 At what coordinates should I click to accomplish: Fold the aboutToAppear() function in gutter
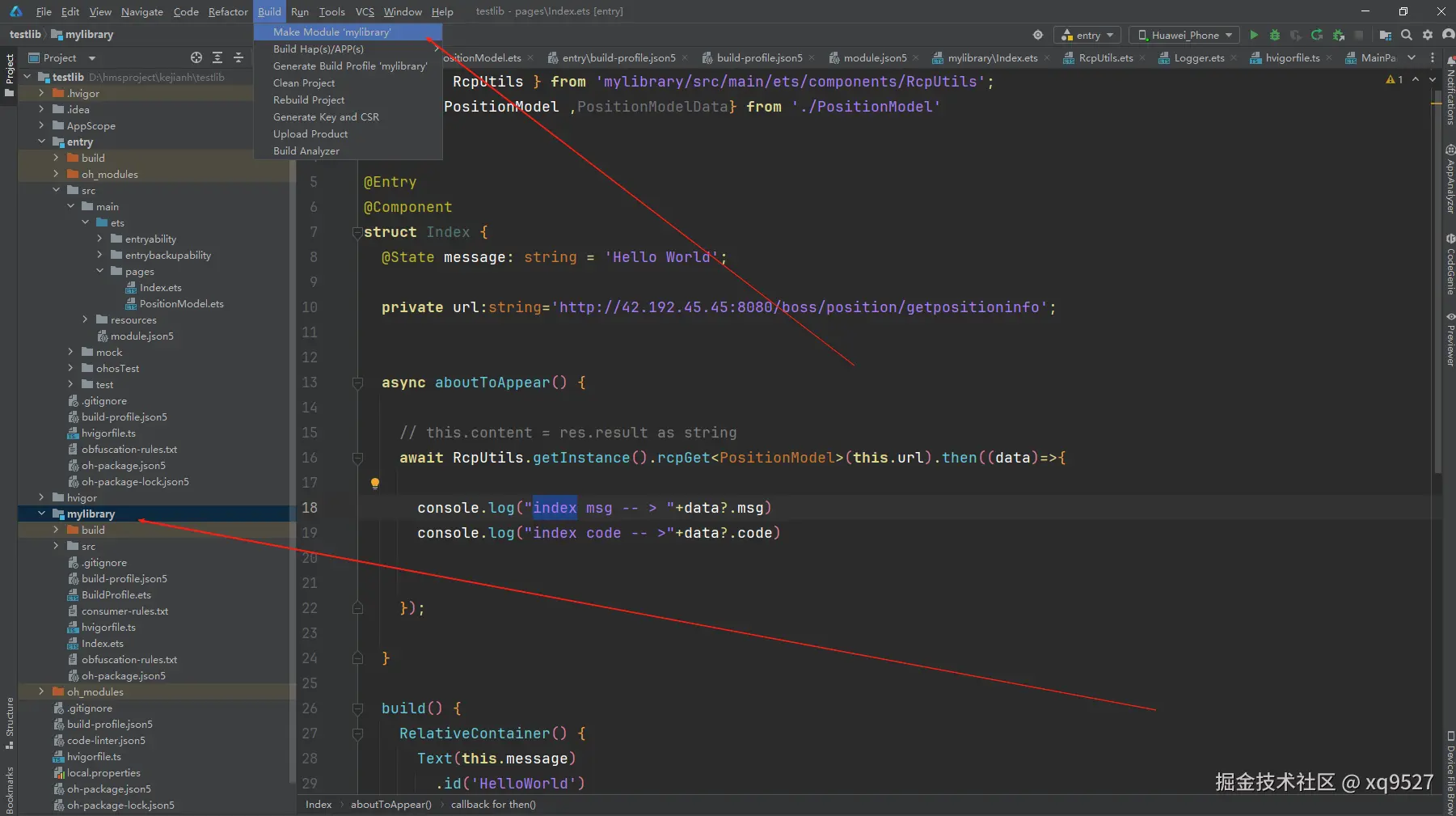[x=357, y=383]
